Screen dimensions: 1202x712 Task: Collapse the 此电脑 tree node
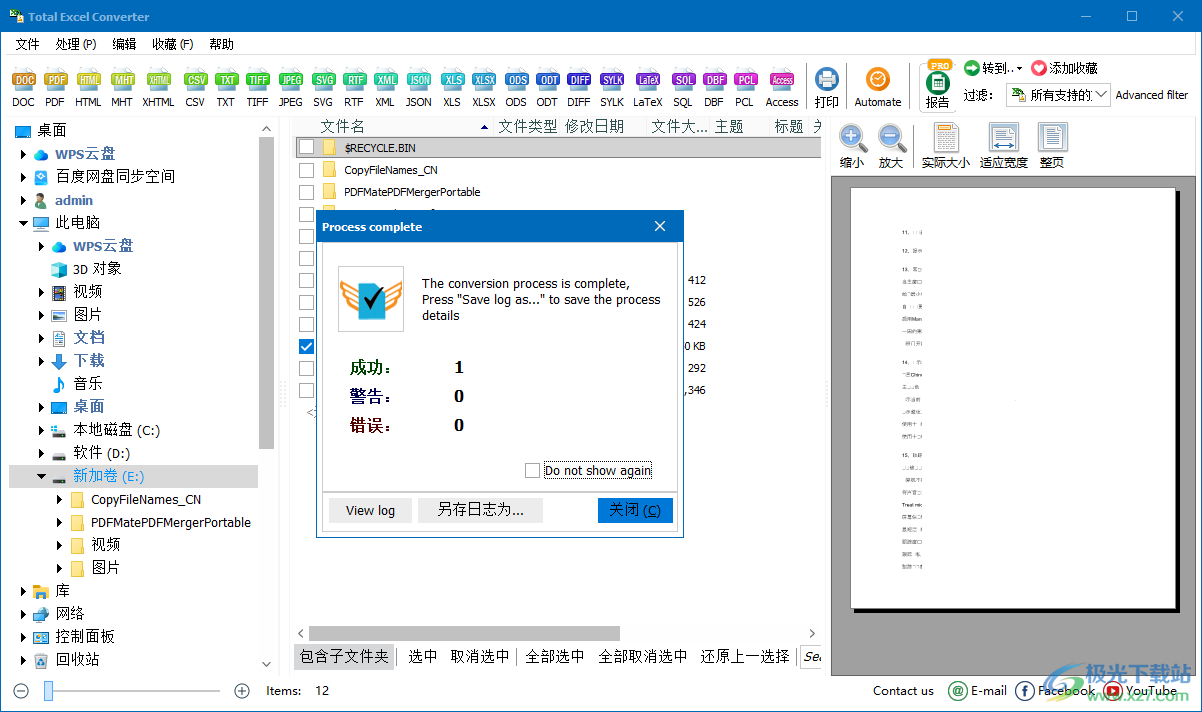click(23, 223)
